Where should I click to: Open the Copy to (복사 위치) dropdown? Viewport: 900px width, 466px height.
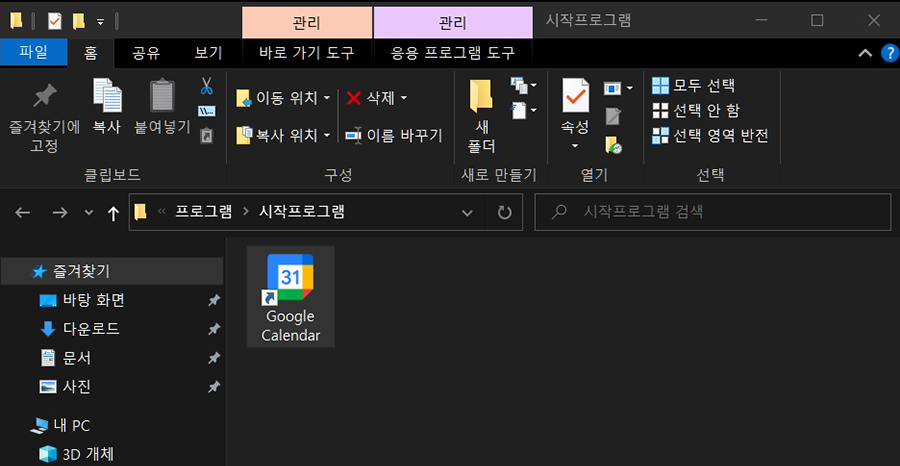pos(283,135)
